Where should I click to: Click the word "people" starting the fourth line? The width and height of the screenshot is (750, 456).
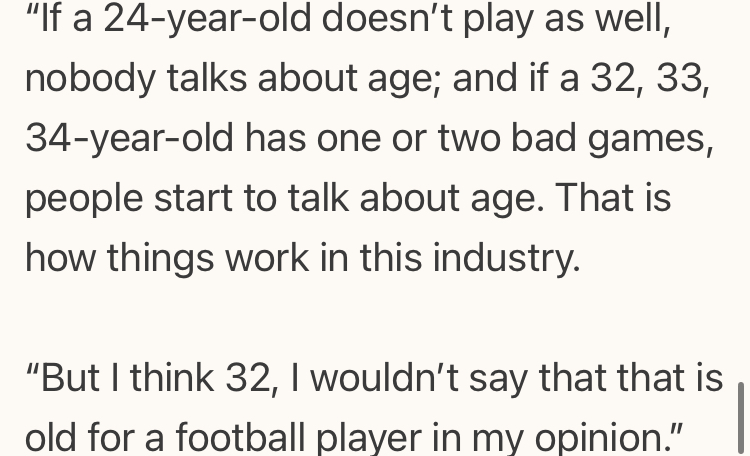point(82,198)
